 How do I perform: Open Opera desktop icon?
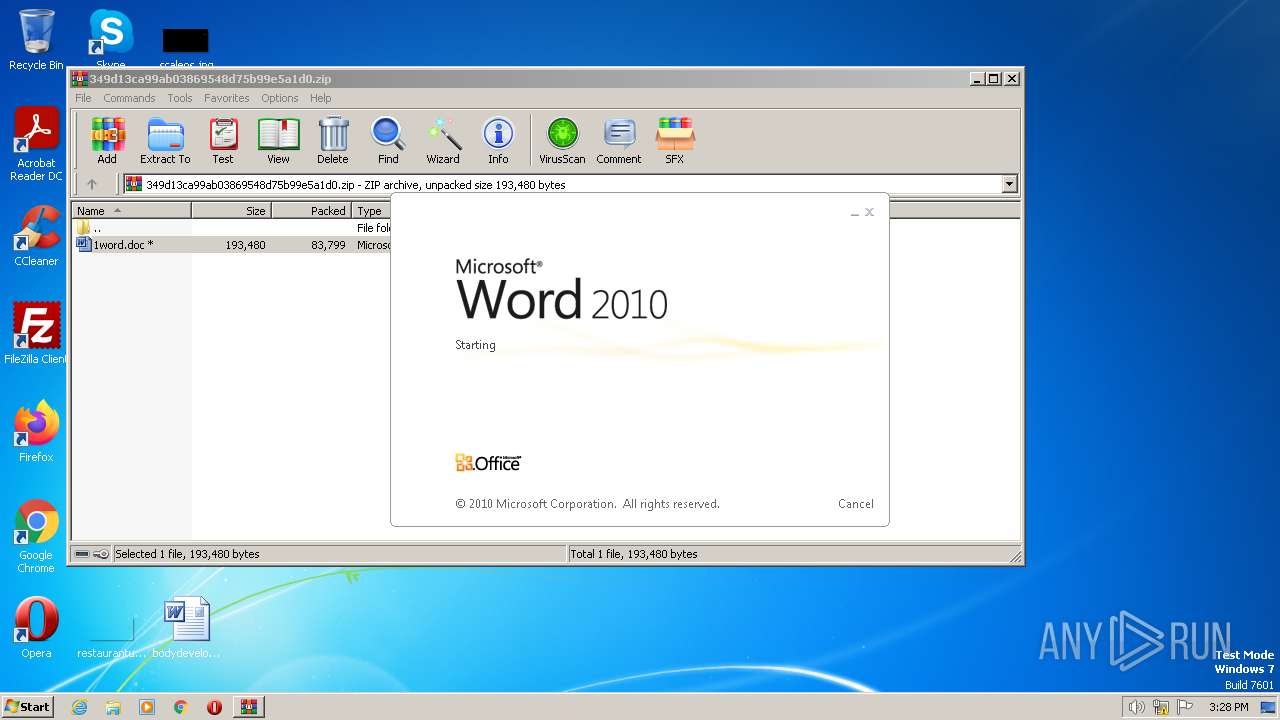[36, 628]
